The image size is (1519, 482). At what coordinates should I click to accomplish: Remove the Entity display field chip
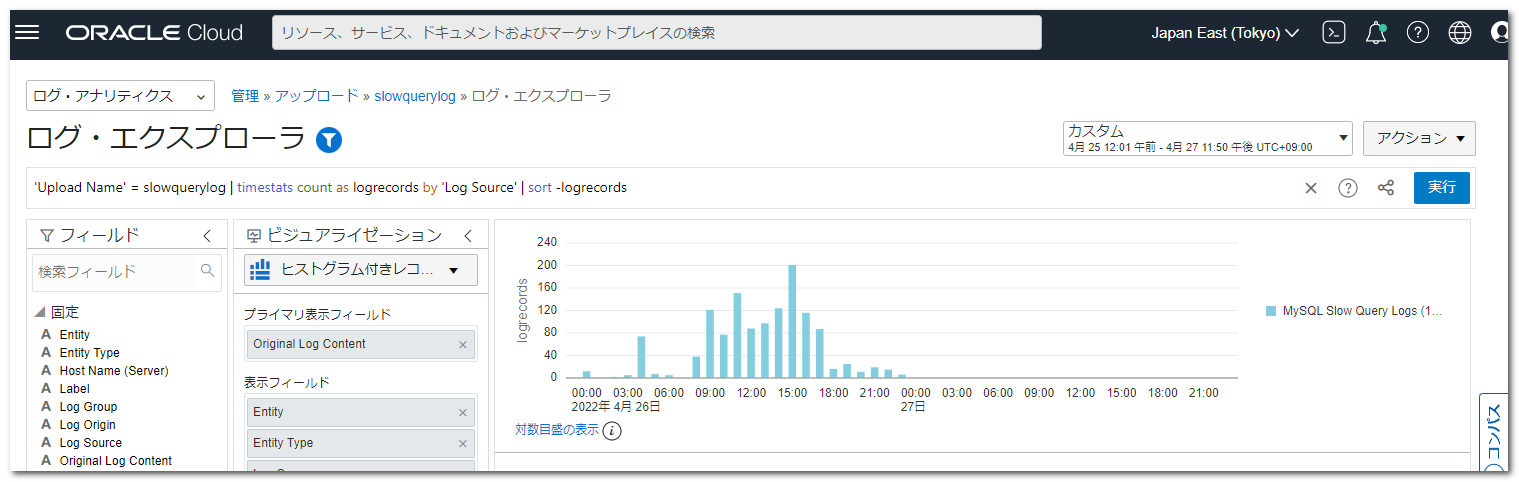(463, 413)
